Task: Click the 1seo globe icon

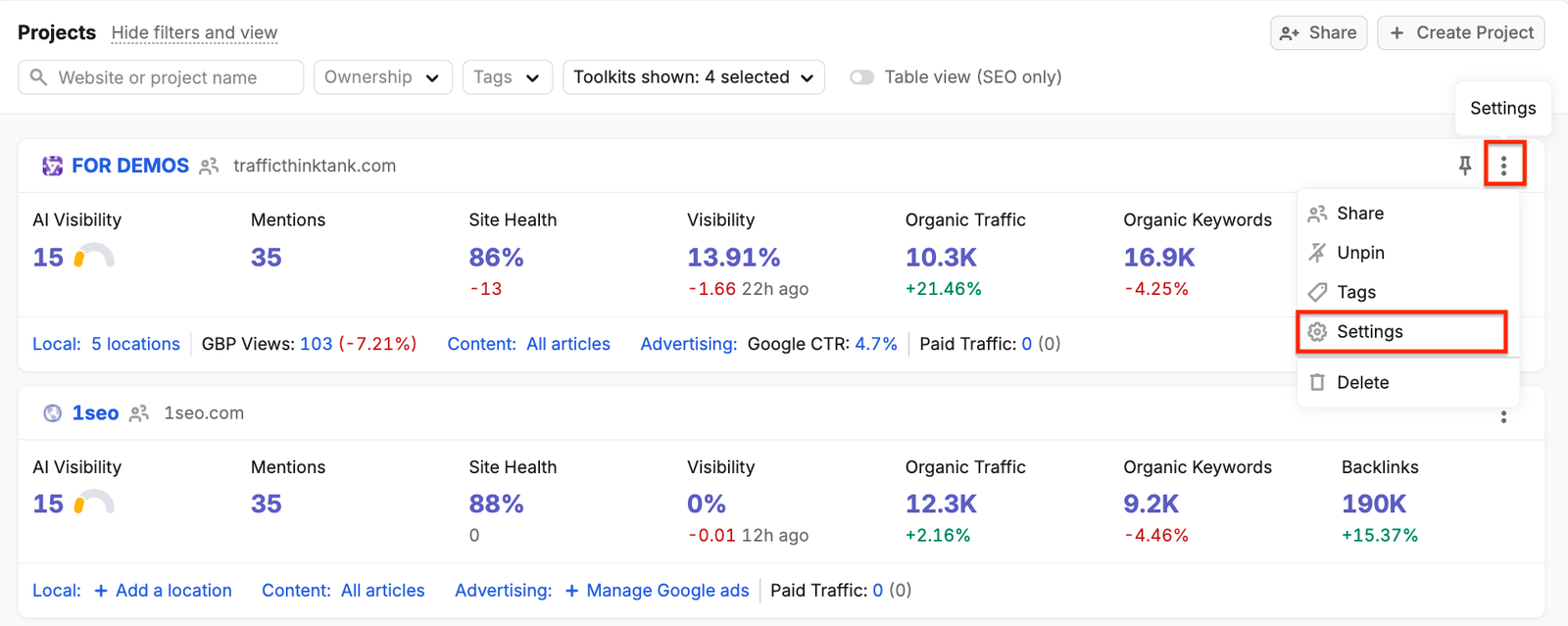Action: point(53,413)
